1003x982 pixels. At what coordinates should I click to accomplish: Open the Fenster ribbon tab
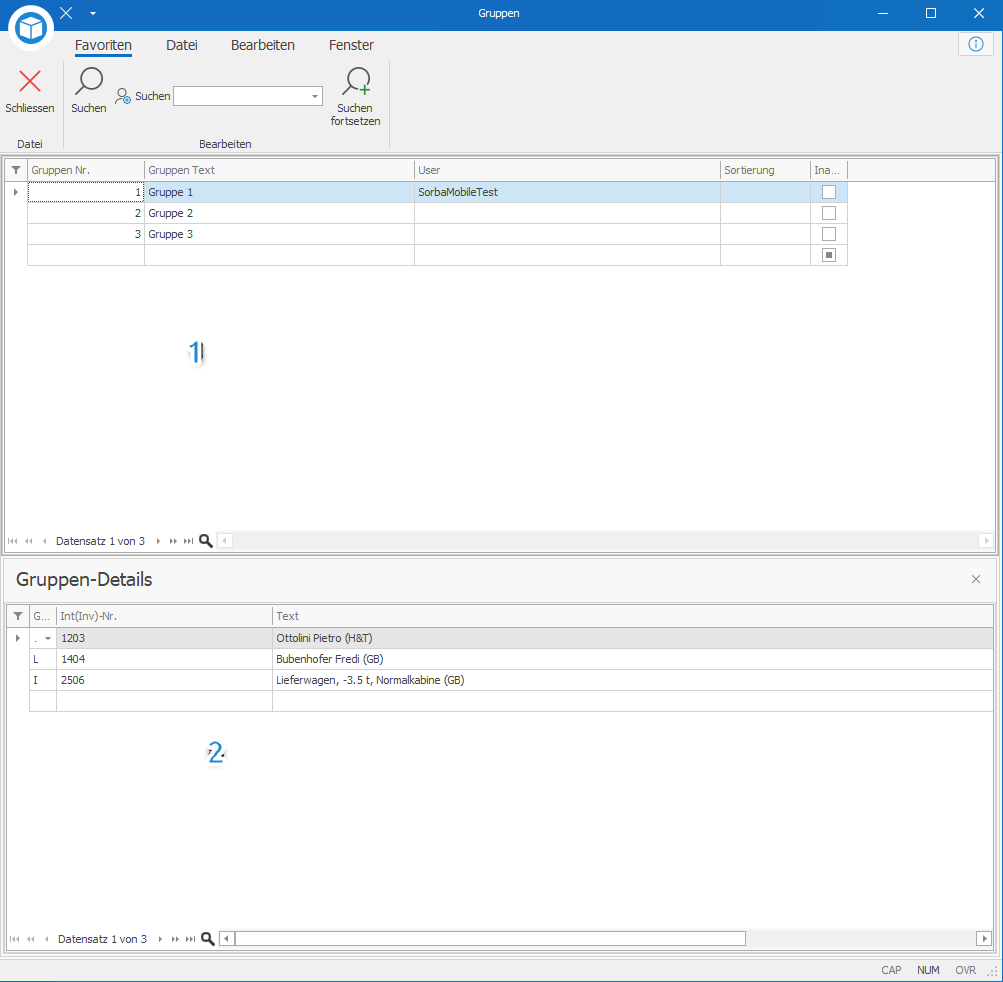pos(351,45)
